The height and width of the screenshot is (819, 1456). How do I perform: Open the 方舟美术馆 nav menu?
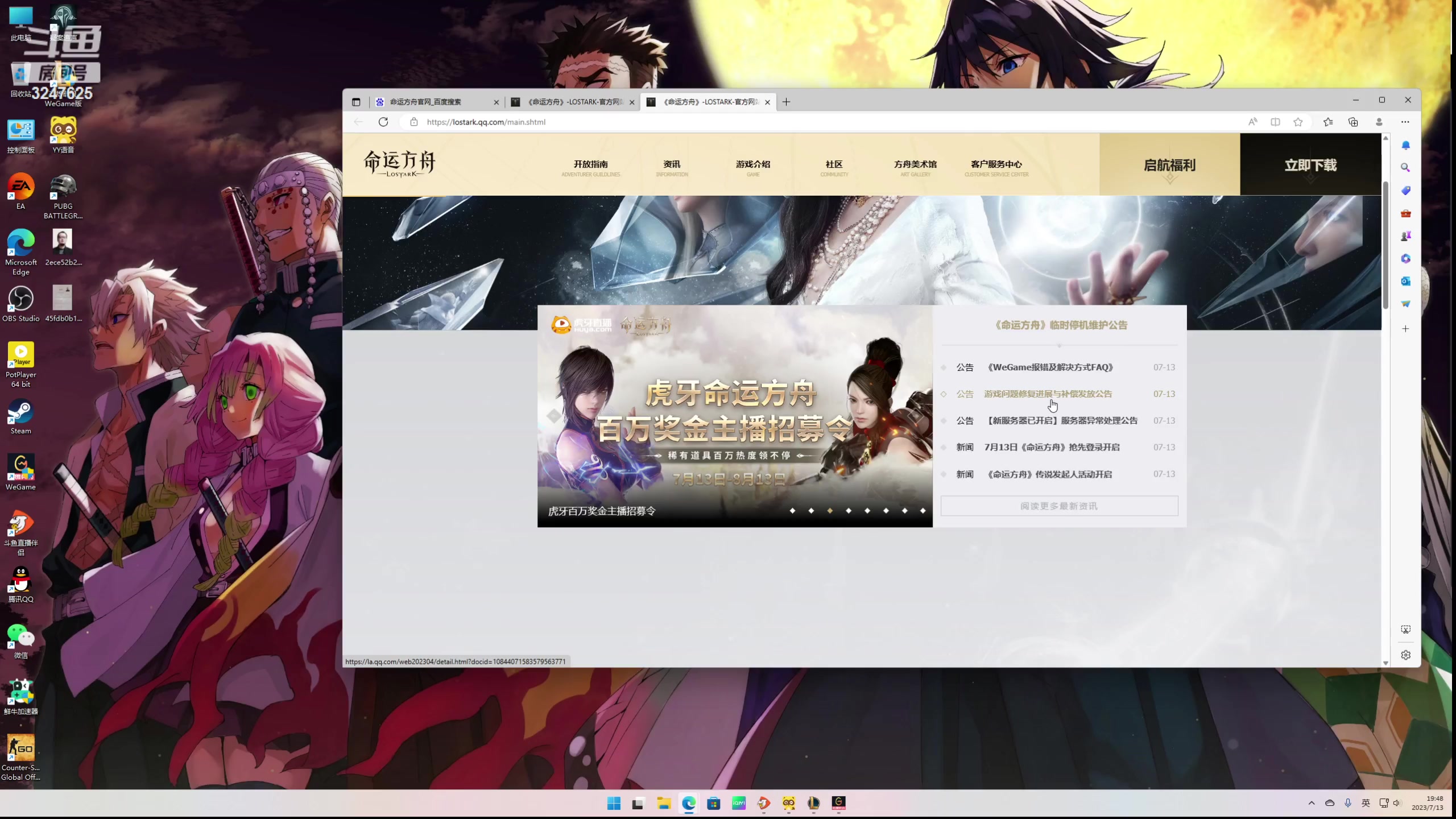click(x=915, y=168)
